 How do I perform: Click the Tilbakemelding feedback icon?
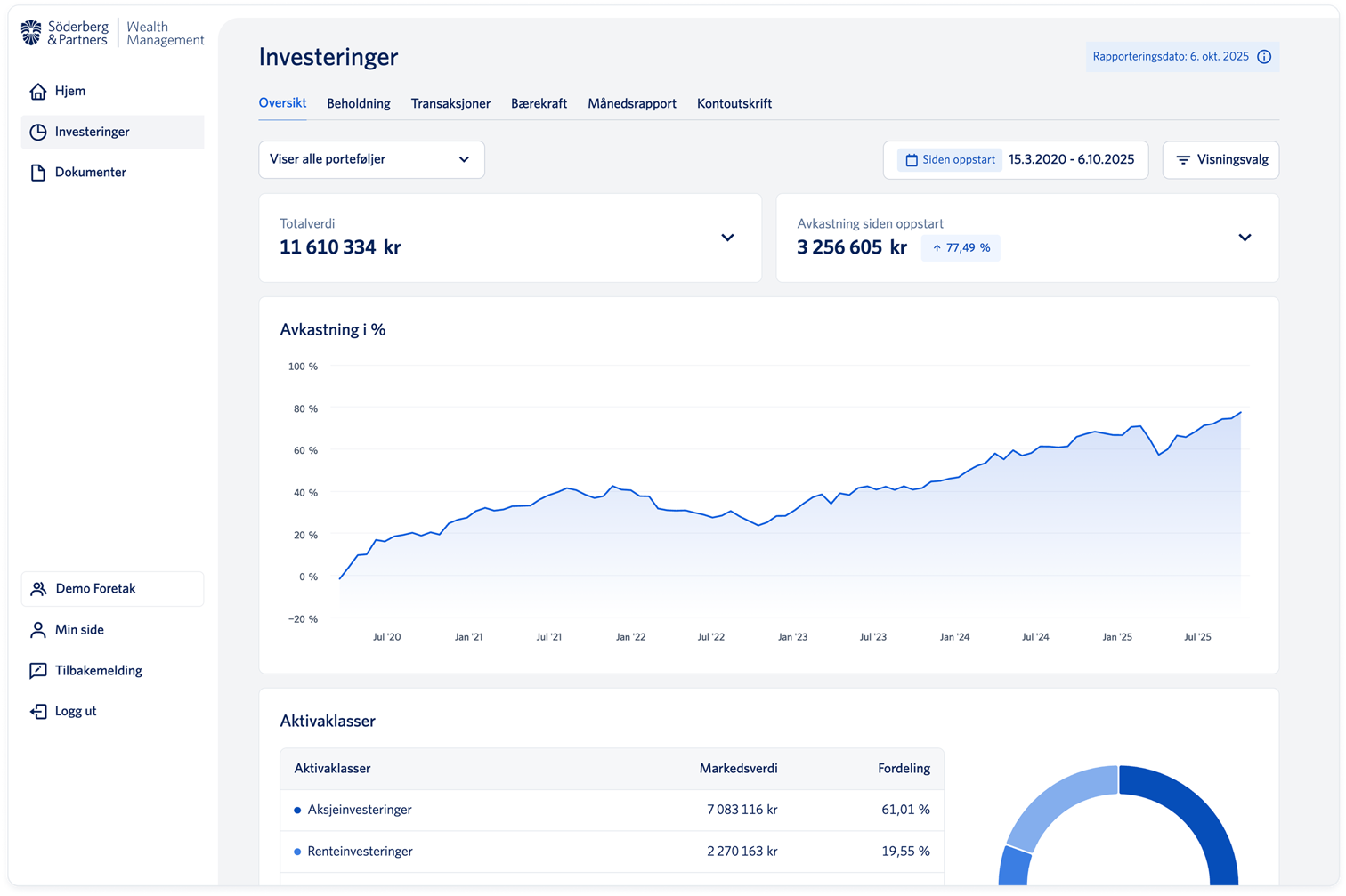(37, 671)
